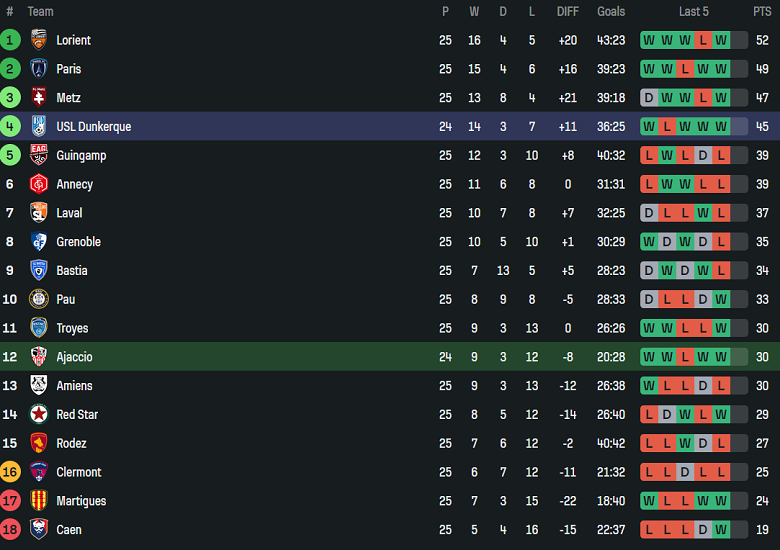Open the Annecy team link
Image resolution: width=780 pixels, height=550 pixels.
(74, 184)
